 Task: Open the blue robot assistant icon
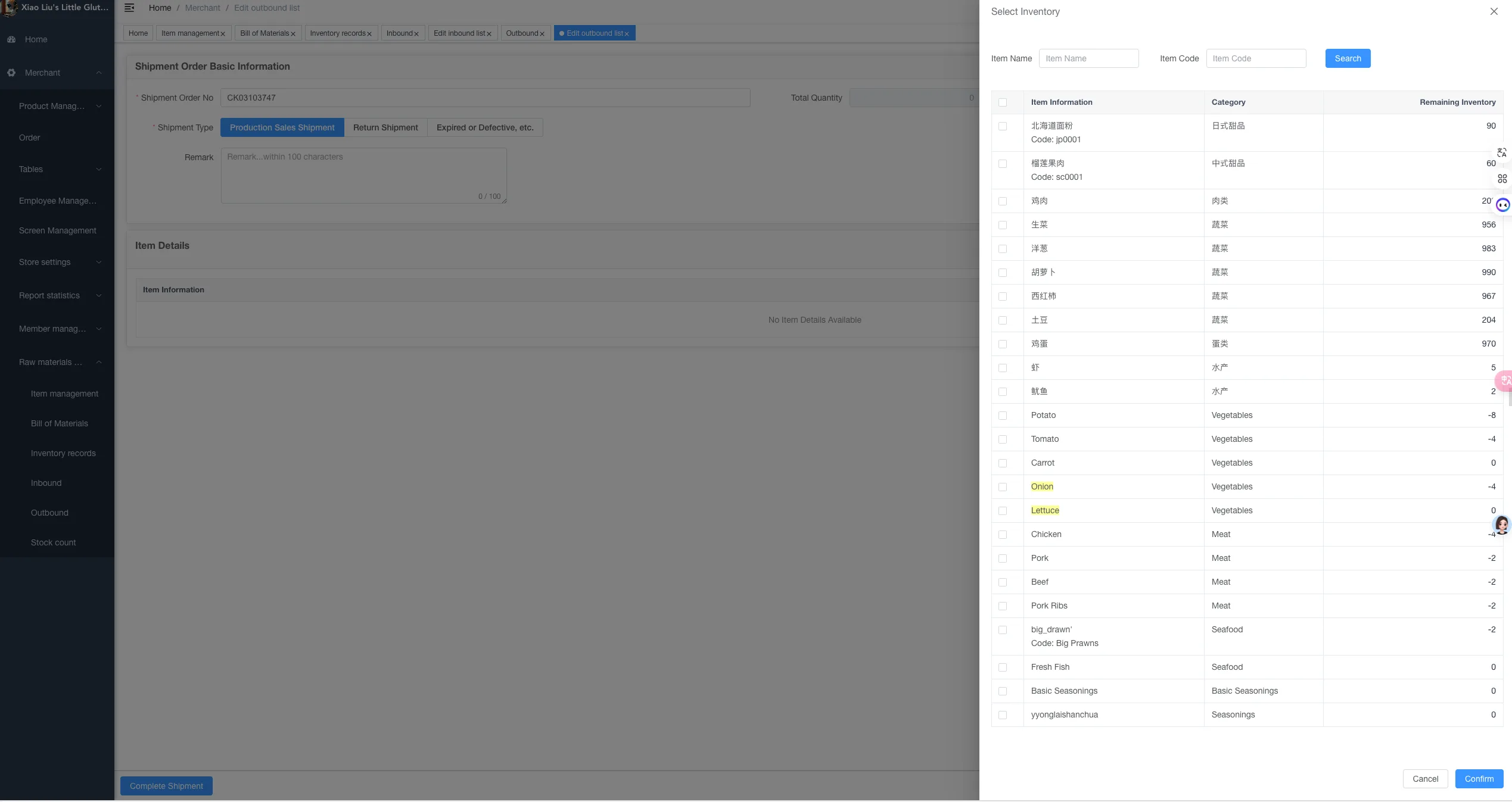coord(1502,205)
